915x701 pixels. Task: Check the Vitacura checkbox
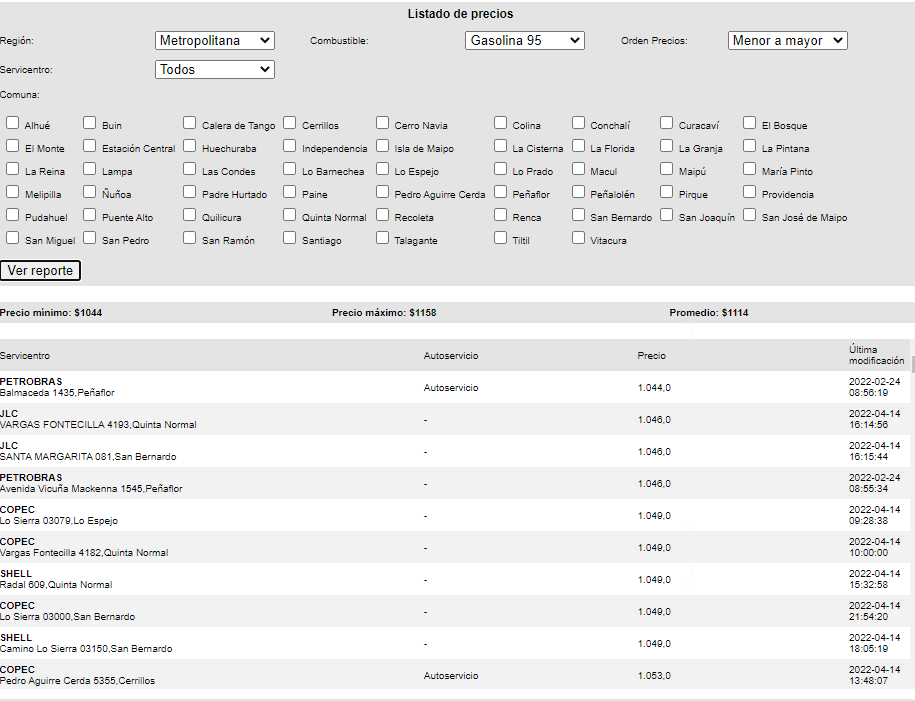coord(579,238)
